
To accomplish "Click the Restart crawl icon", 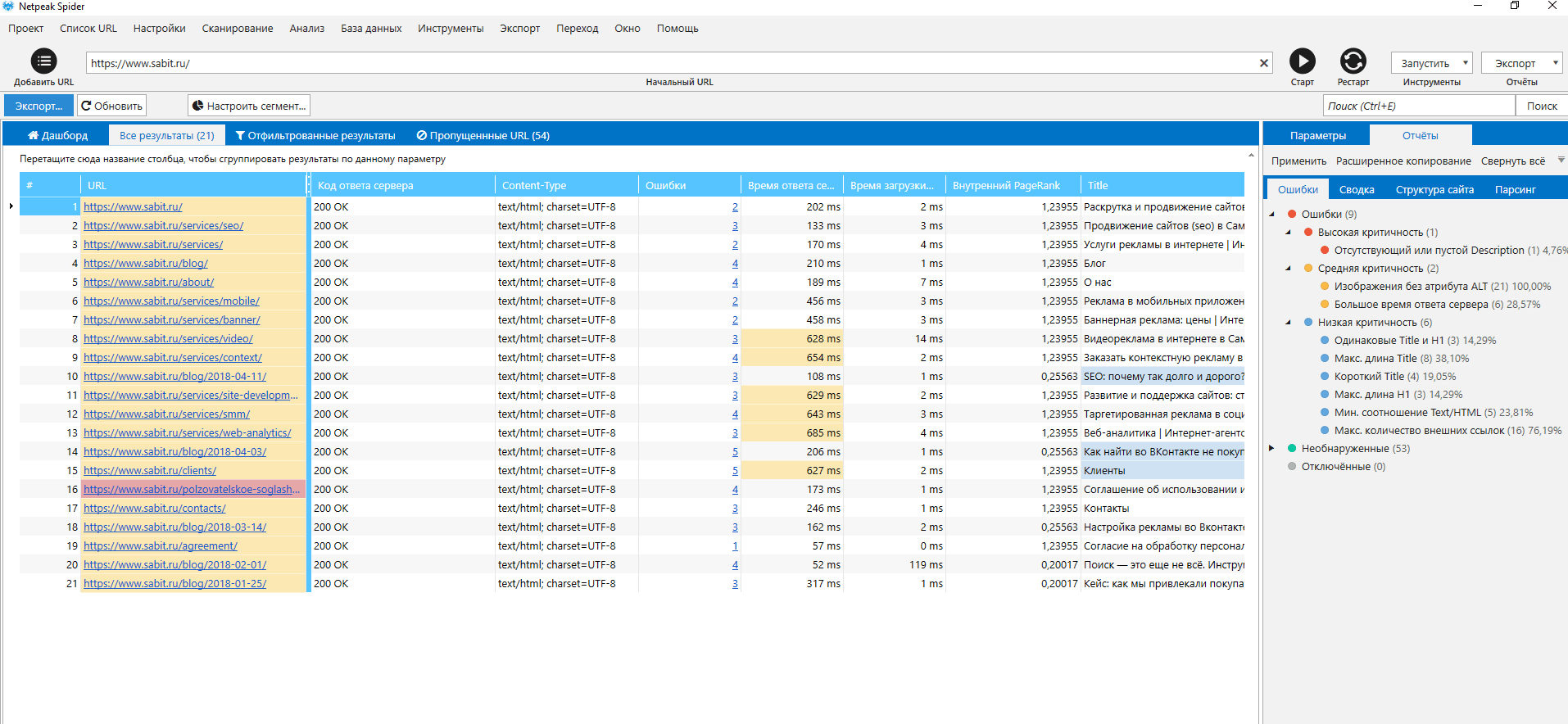I will point(1353,61).
